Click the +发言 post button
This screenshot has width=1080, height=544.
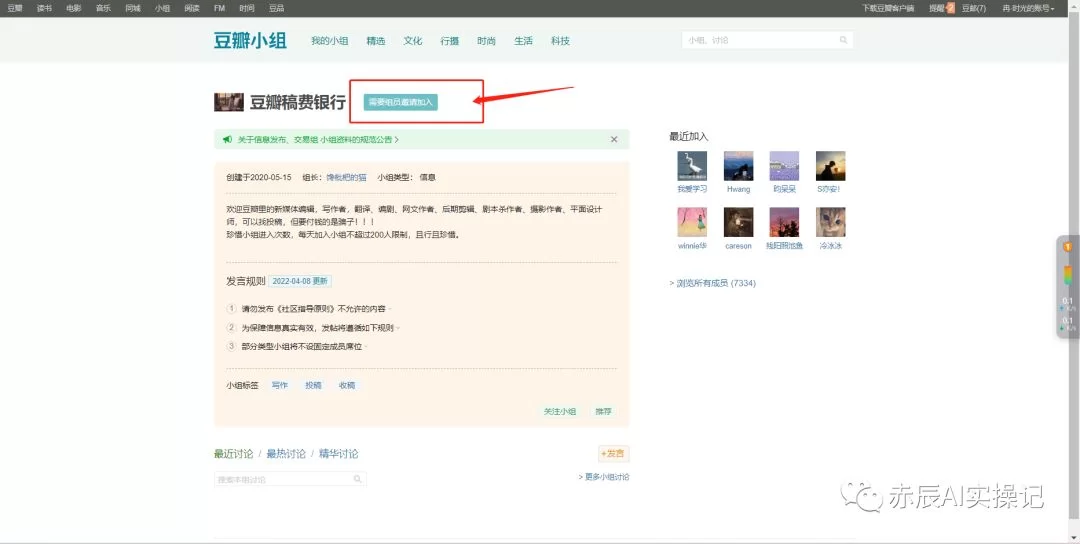pyautogui.click(x=614, y=453)
